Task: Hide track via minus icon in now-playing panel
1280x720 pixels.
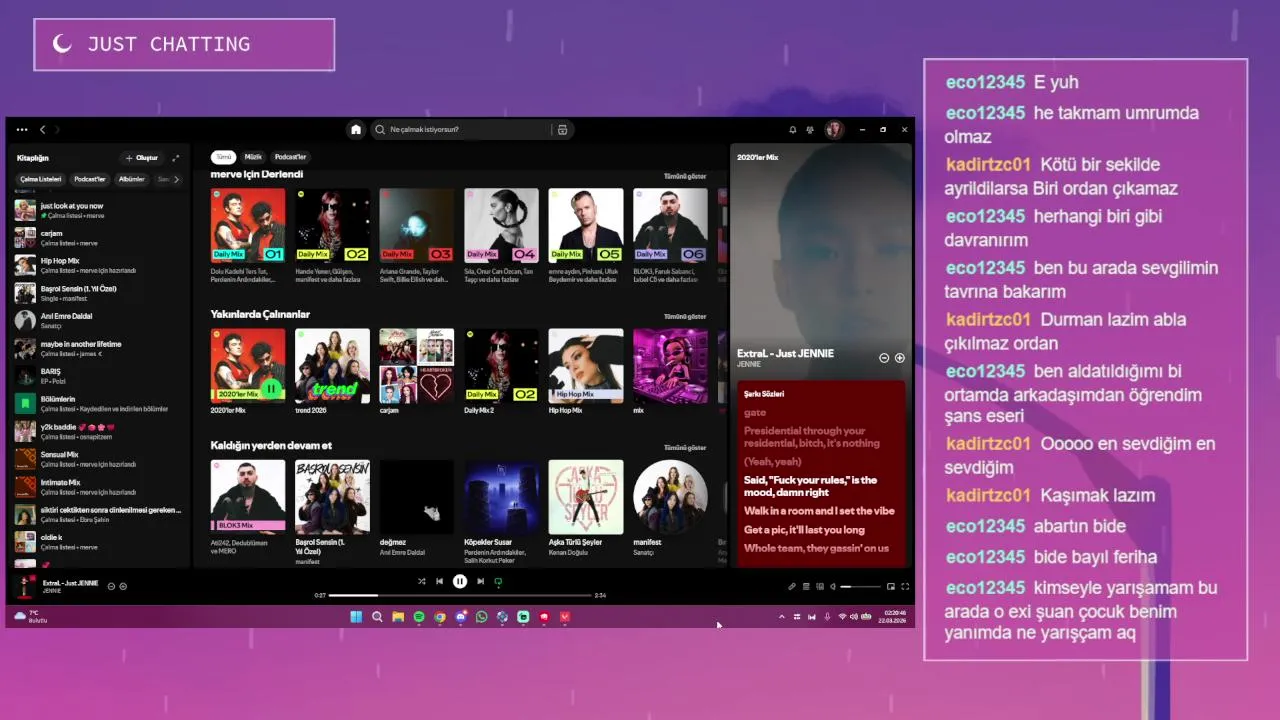Action: 884,358
